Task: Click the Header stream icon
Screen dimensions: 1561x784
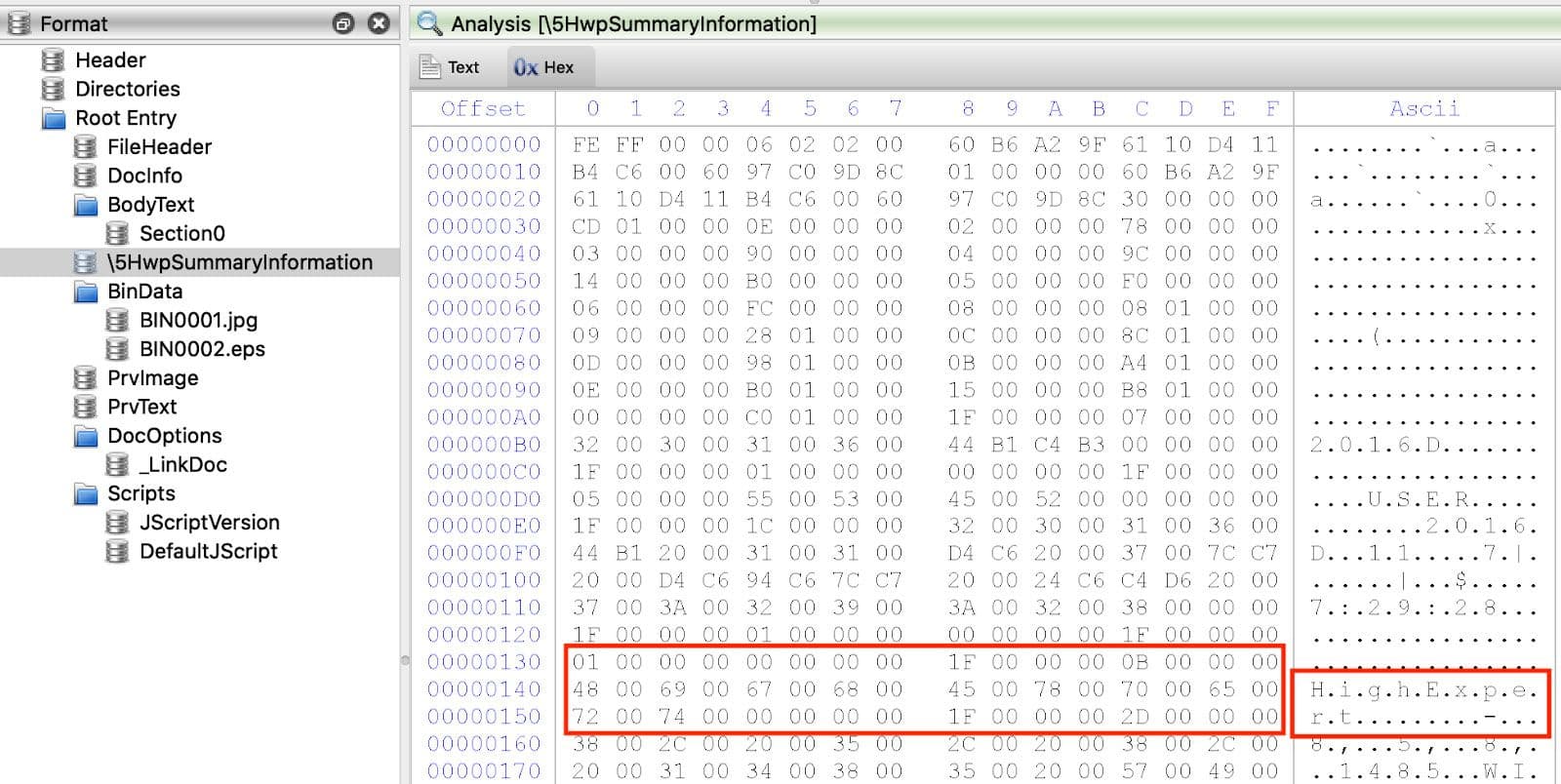Action: (x=53, y=60)
